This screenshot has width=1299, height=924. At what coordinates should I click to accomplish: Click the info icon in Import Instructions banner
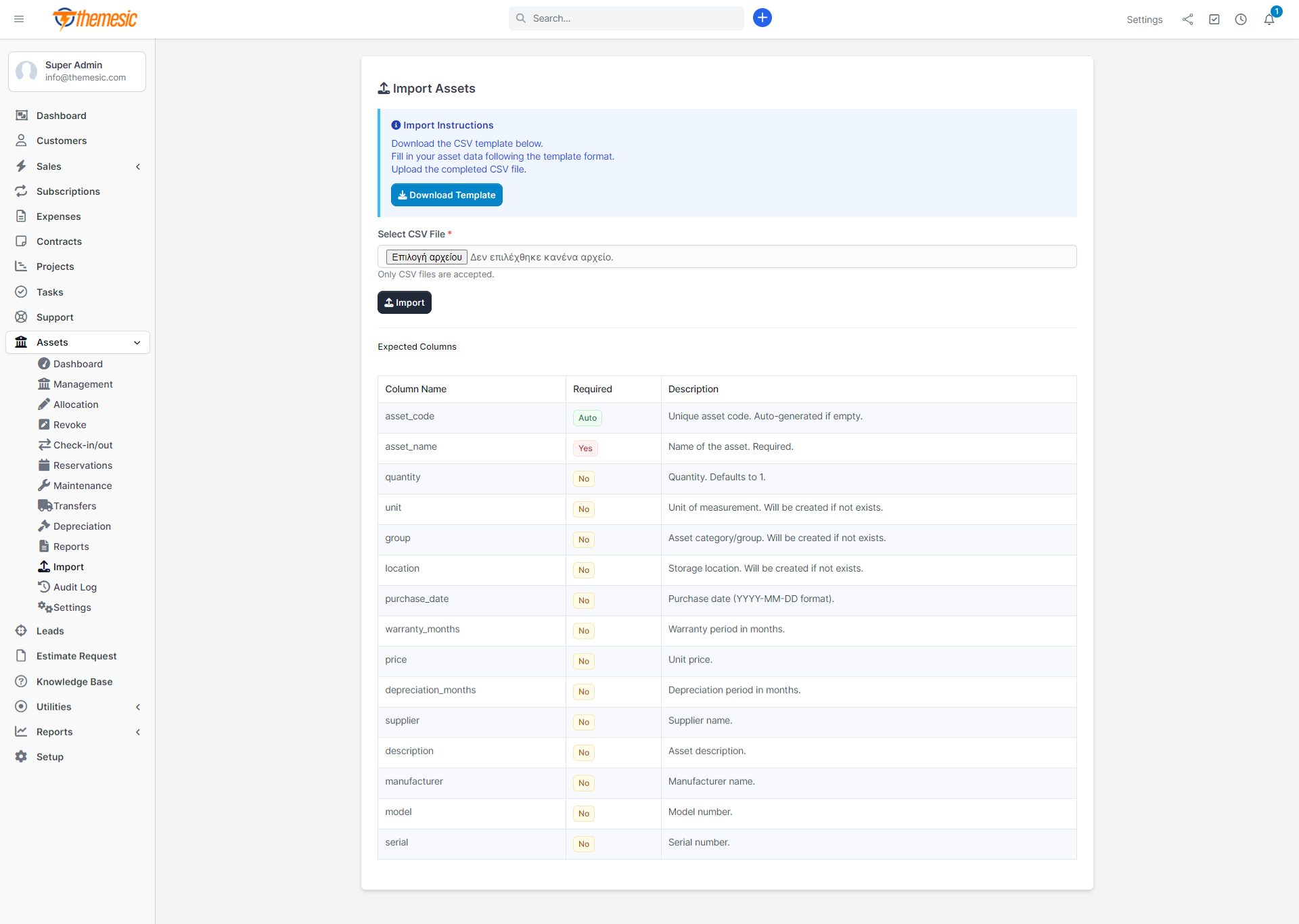click(395, 124)
